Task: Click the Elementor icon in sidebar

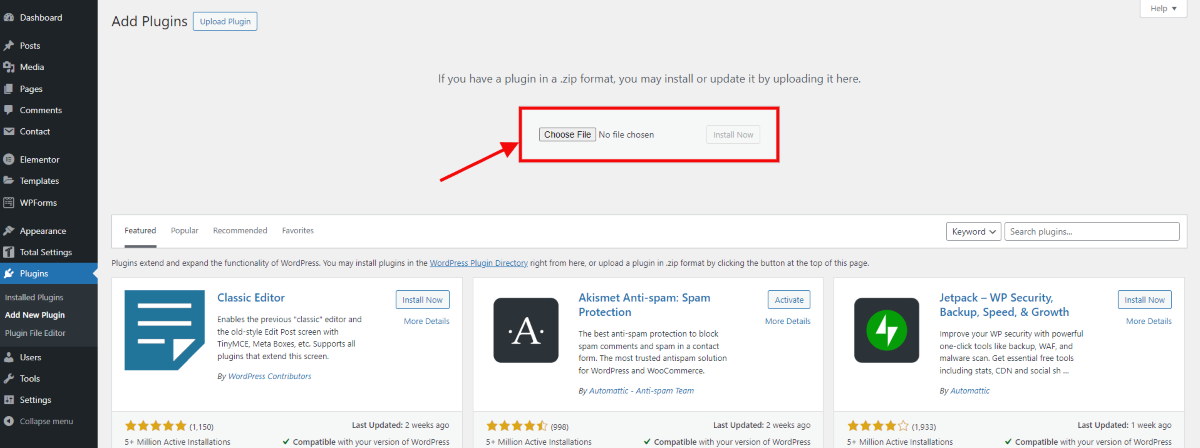Action: pos(9,160)
